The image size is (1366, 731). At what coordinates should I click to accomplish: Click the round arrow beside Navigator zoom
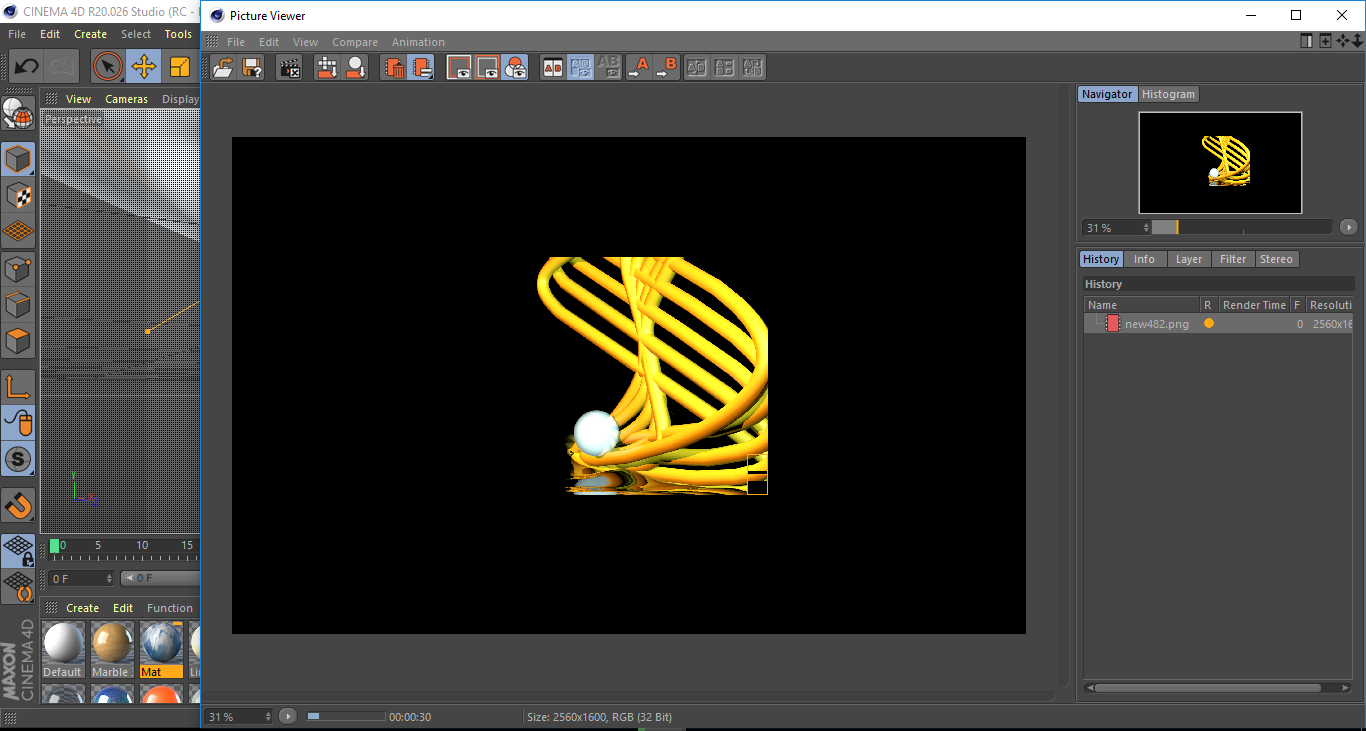(x=1349, y=228)
